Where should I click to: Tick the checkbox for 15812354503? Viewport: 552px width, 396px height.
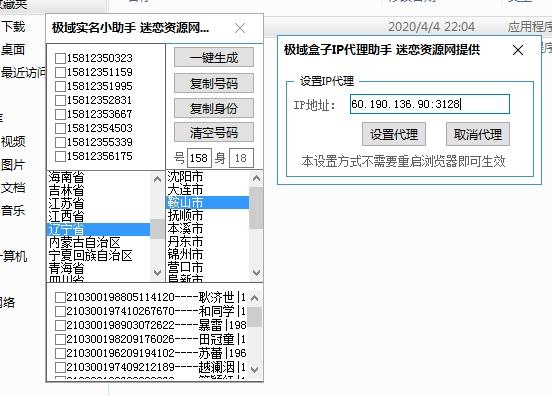(60, 128)
